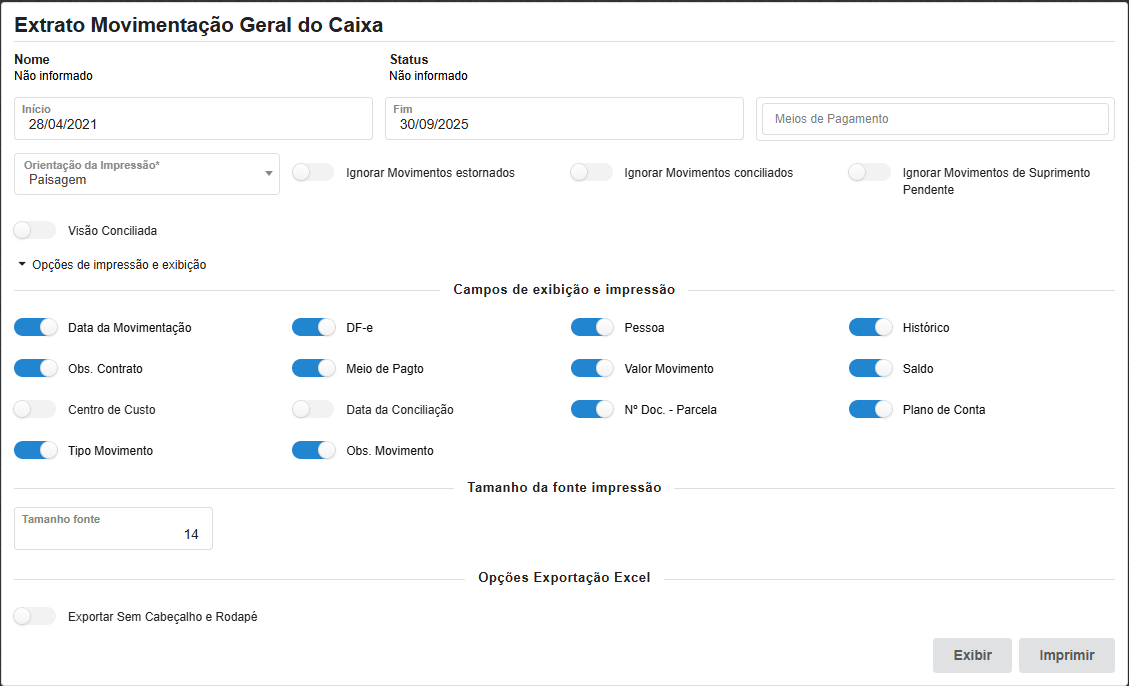Enable Ignorar Movimentos estornados toggle

pos(313,173)
